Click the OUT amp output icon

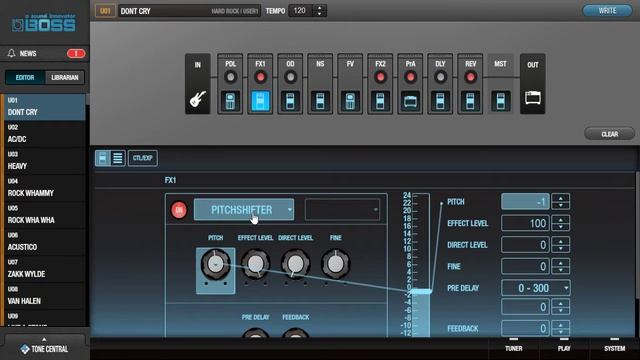click(533, 98)
